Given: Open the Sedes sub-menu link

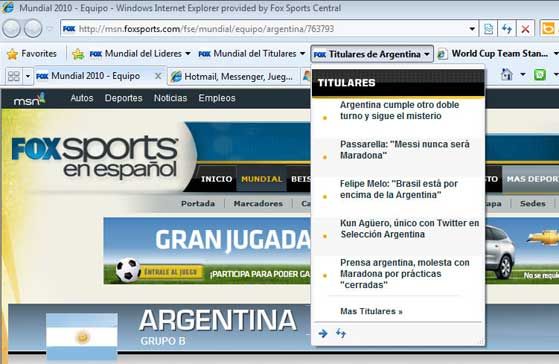Looking at the screenshot, I should [533, 204].
